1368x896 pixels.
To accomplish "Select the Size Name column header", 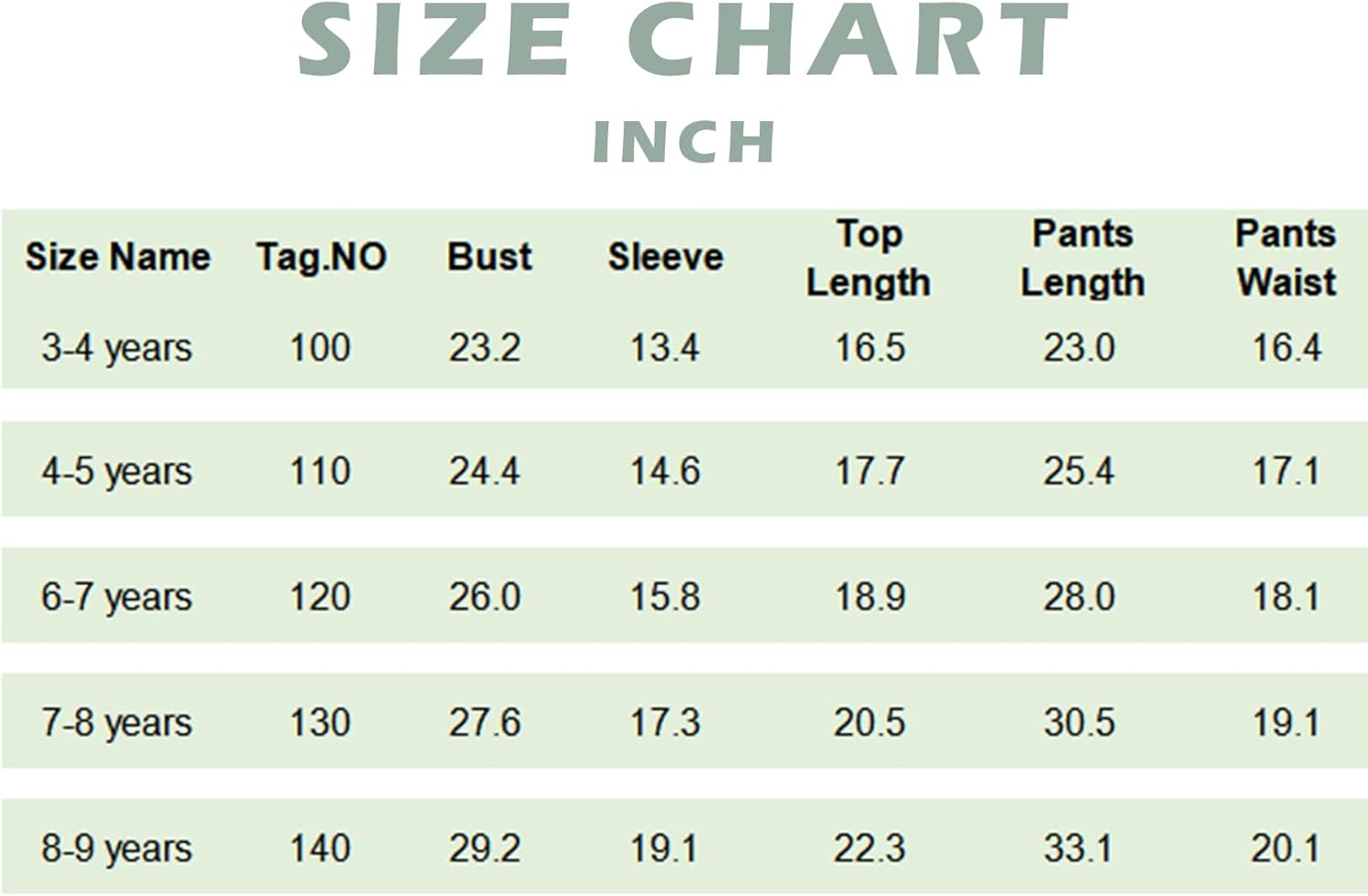I will [118, 257].
